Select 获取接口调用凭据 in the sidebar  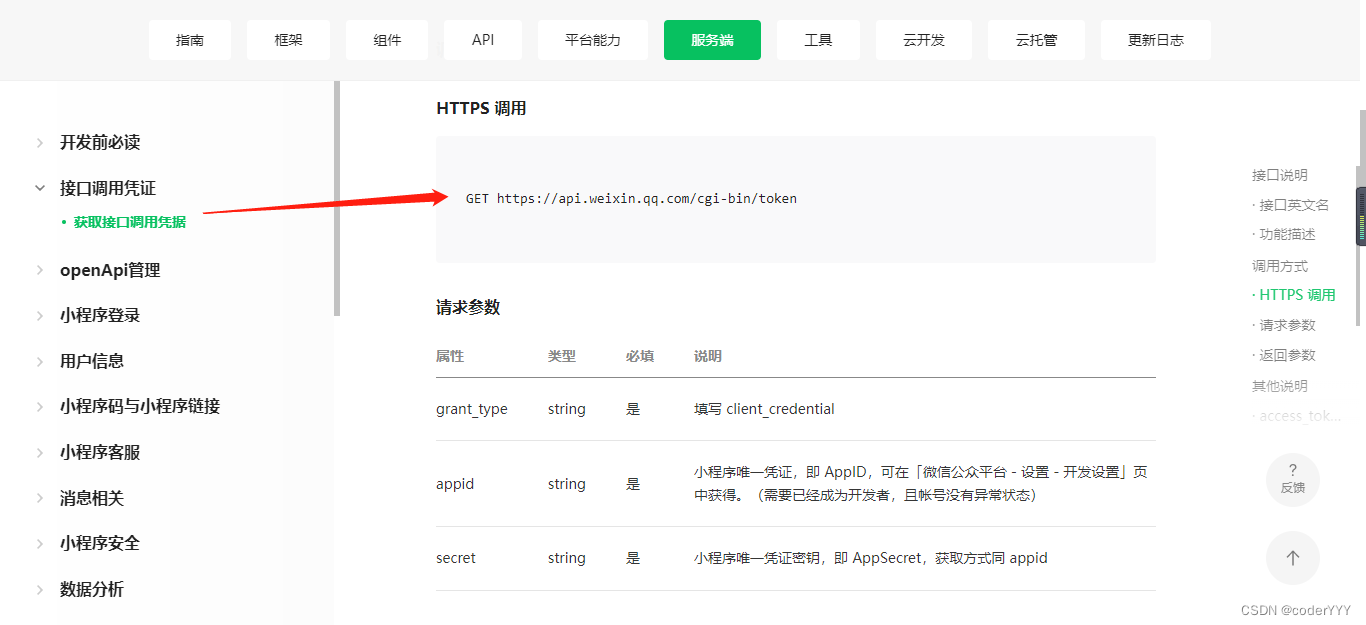point(130,222)
